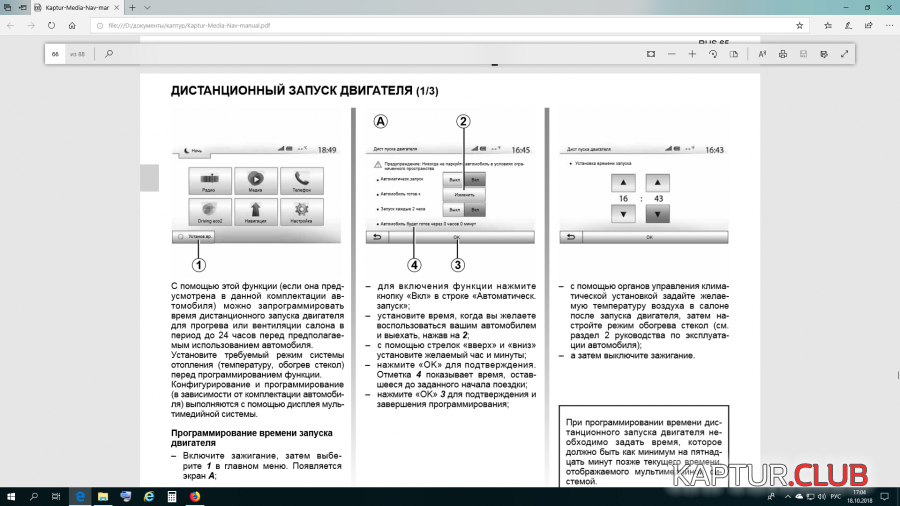The image size is (900, 506).
Task: Switch the PDF page layout view
Action: 733,53
